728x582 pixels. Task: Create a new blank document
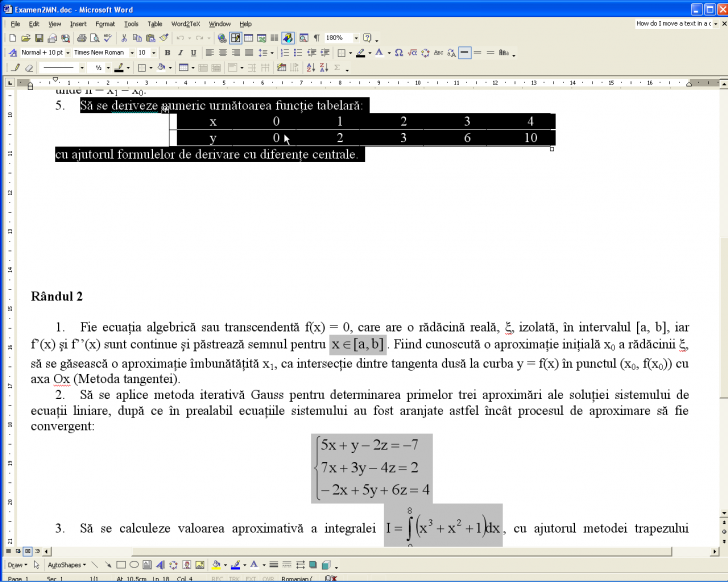point(13,38)
